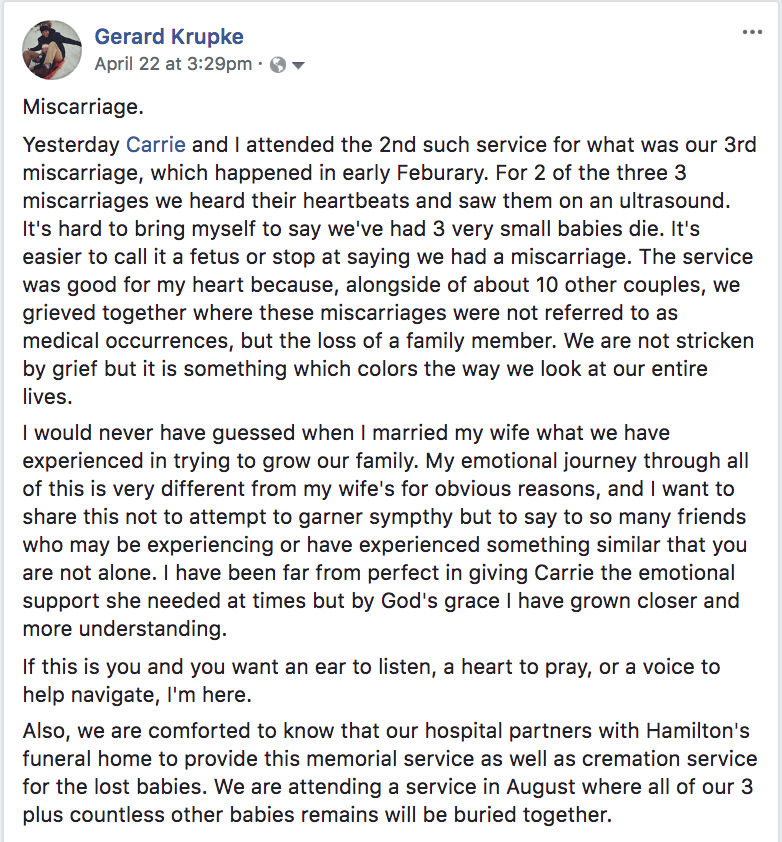
Task: Open the three-dot post options menu
Action: tap(751, 32)
